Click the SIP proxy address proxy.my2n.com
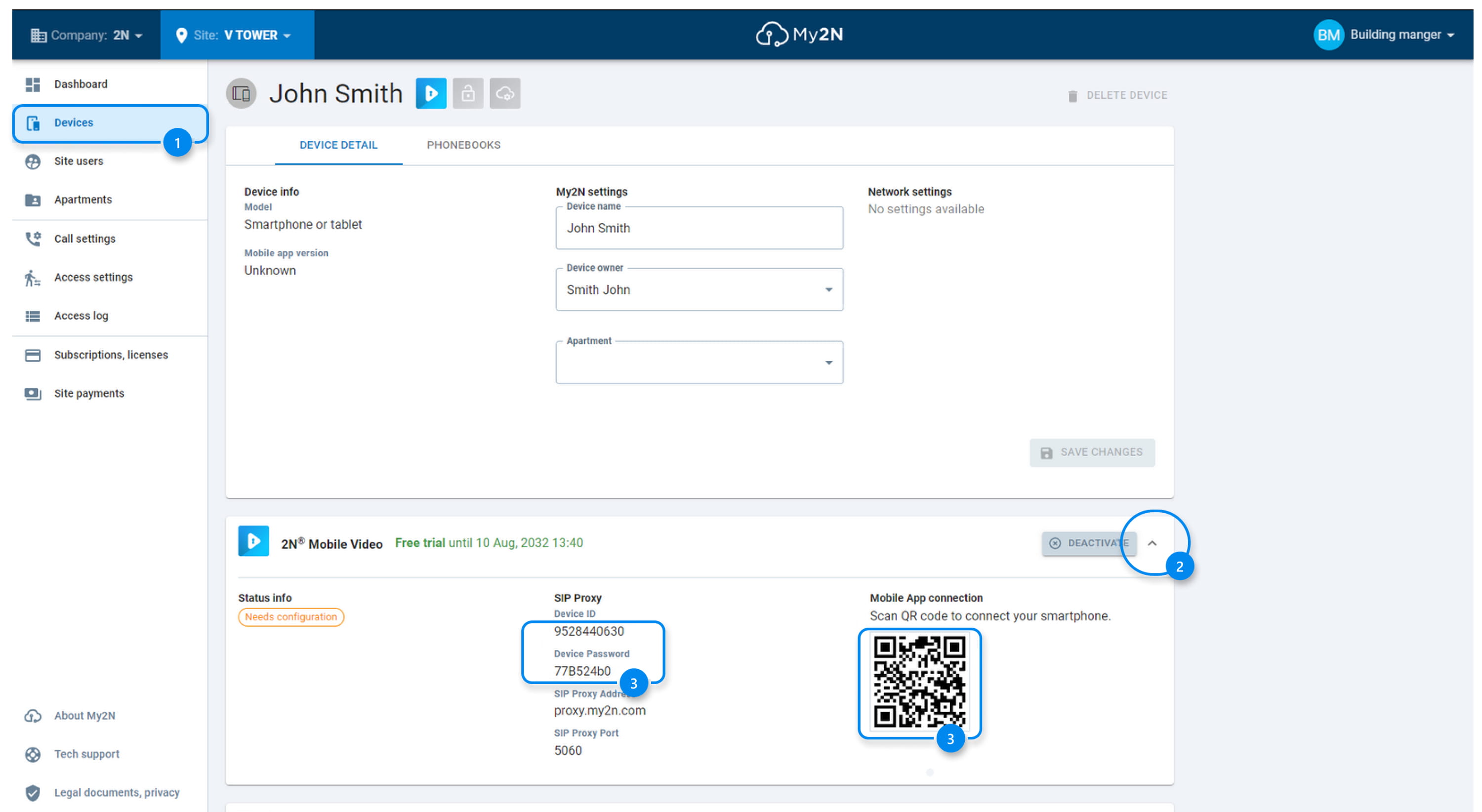The image size is (1482, 812). [600, 711]
